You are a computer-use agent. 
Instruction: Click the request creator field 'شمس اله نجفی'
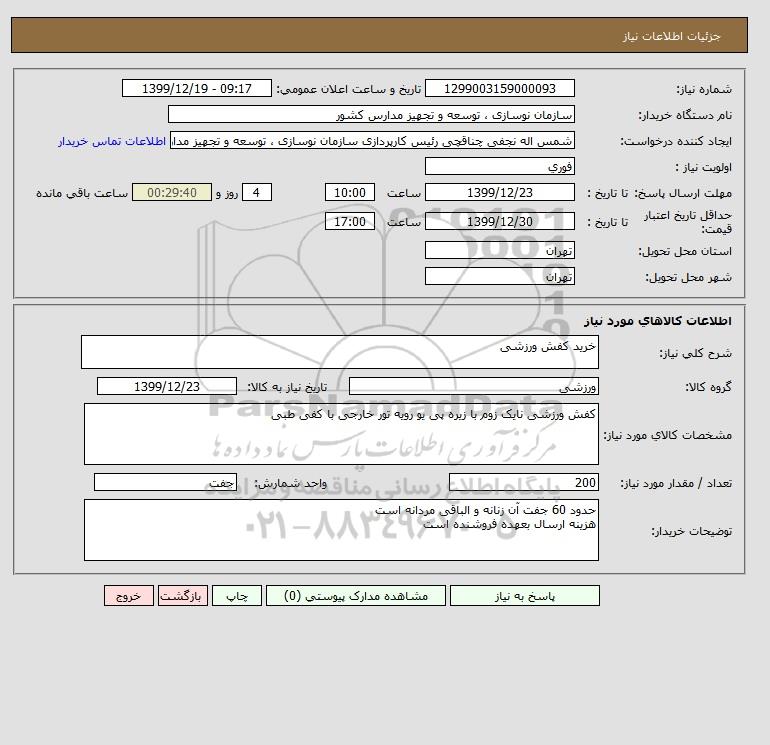[372, 140]
